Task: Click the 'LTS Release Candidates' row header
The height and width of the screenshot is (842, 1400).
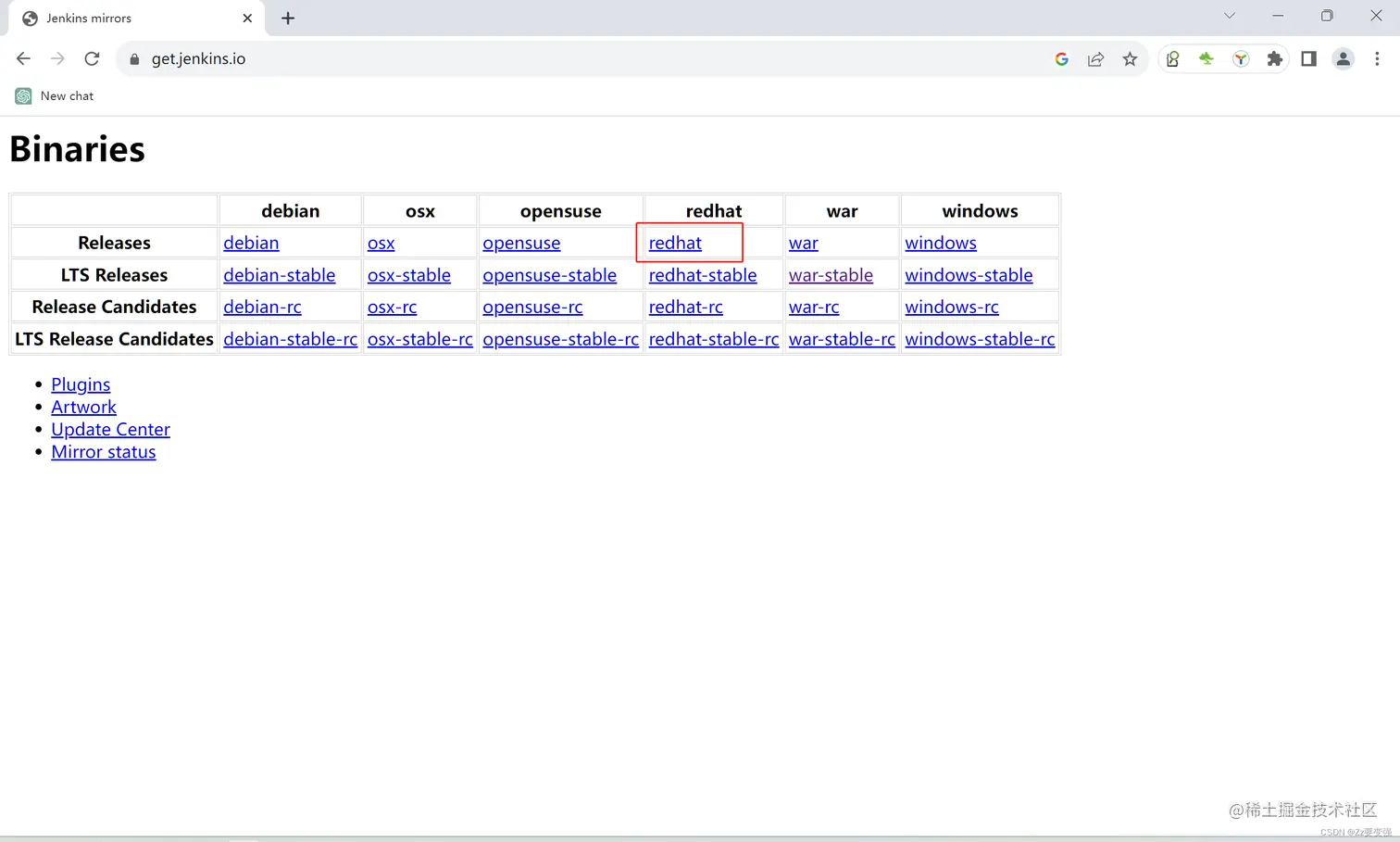Action: 114,339
